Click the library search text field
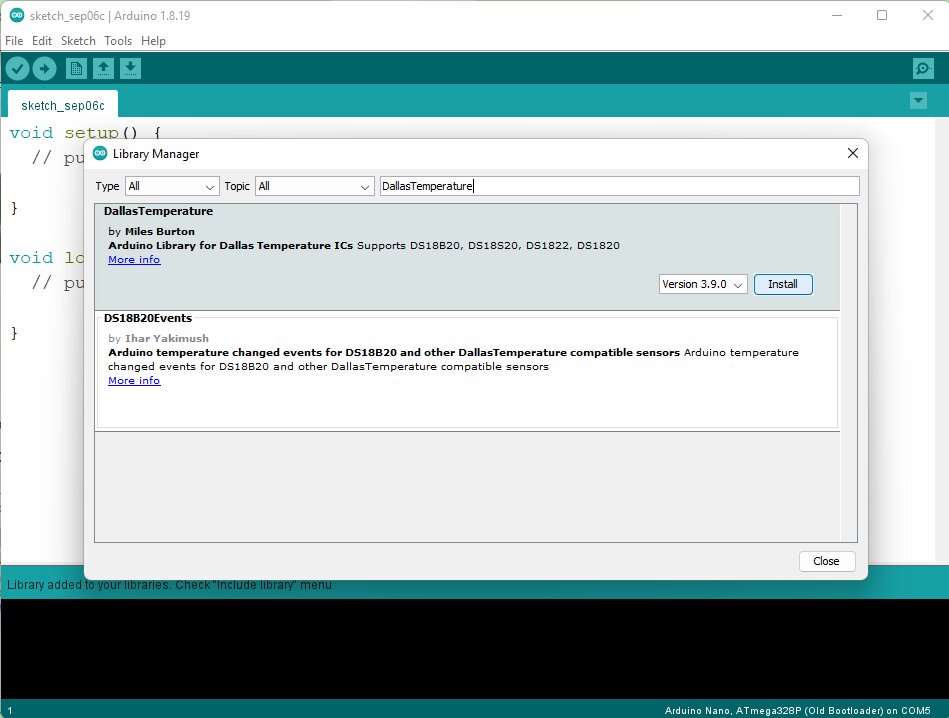 (x=619, y=186)
